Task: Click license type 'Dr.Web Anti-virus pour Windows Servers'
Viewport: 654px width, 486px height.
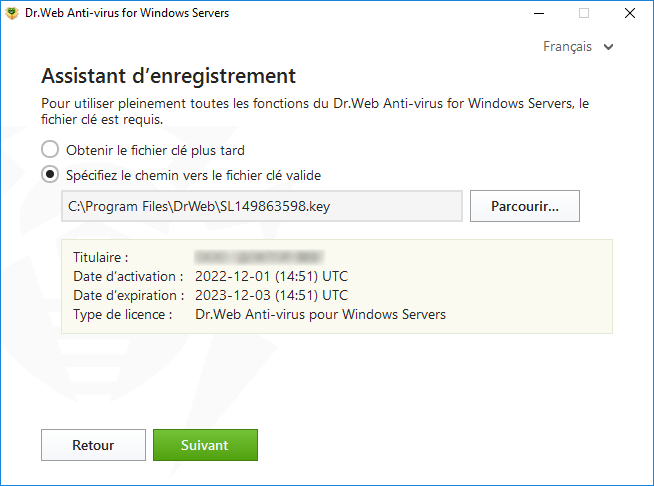Action: tap(320, 314)
